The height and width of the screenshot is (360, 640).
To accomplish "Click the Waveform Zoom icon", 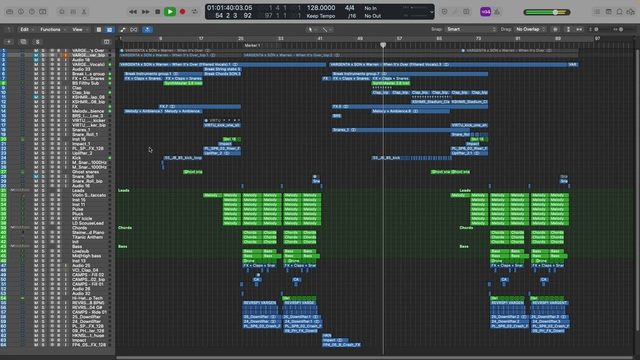I will pyautogui.click(x=555, y=29).
